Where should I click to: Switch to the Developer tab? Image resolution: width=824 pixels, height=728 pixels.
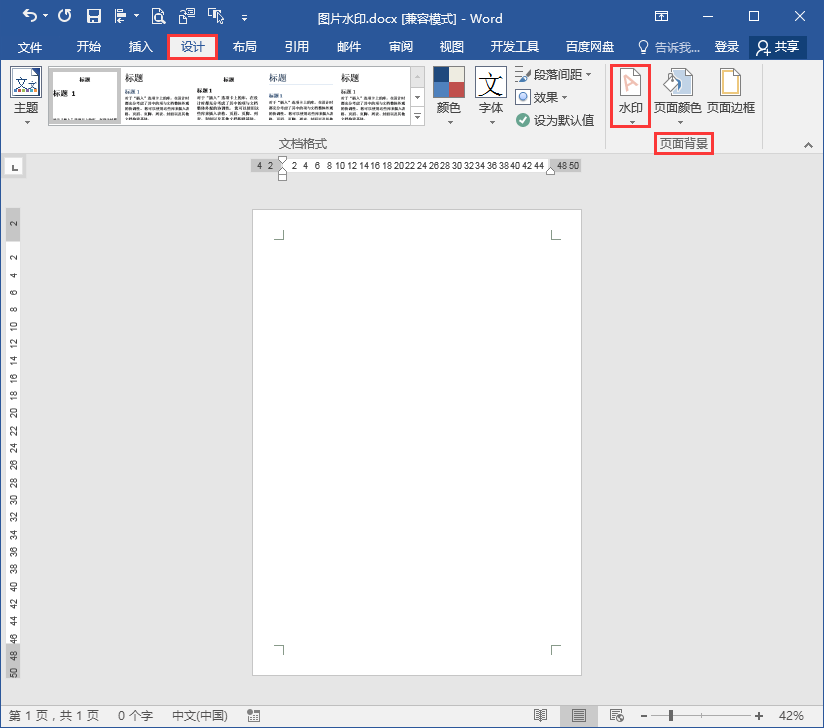click(514, 47)
